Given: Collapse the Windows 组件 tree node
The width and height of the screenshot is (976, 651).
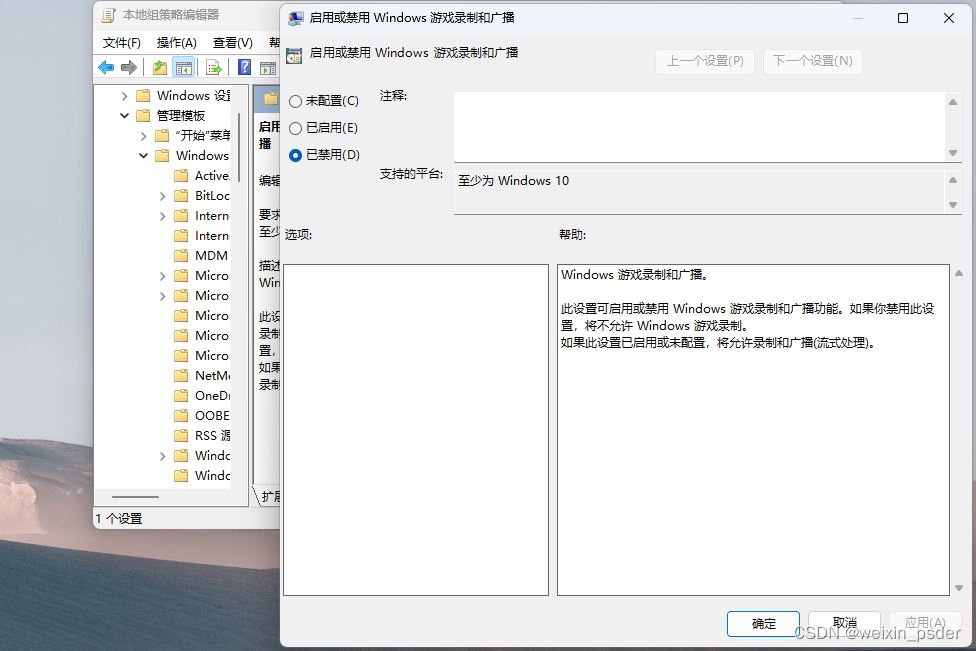Looking at the screenshot, I should [142, 155].
